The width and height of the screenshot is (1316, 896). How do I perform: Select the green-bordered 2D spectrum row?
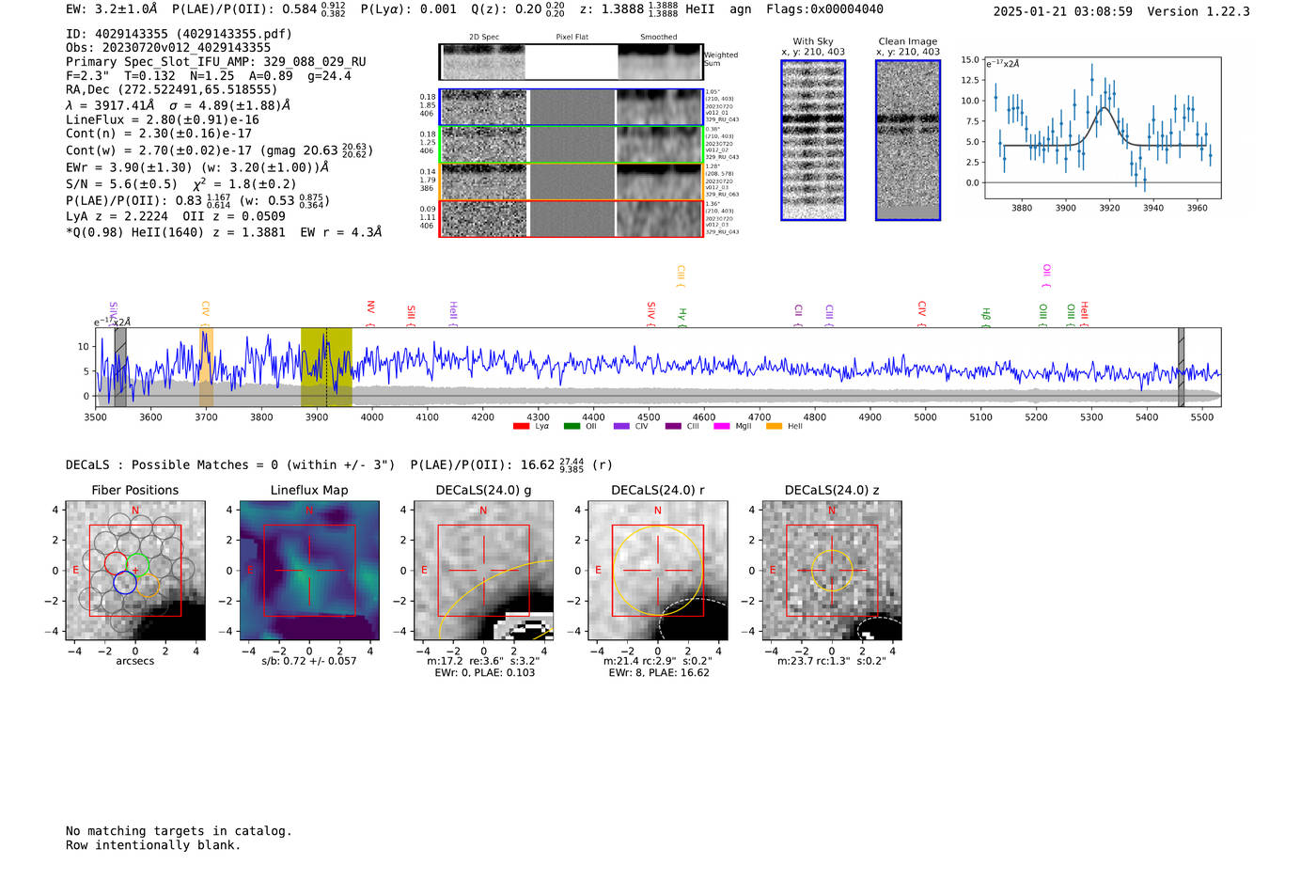point(572,145)
